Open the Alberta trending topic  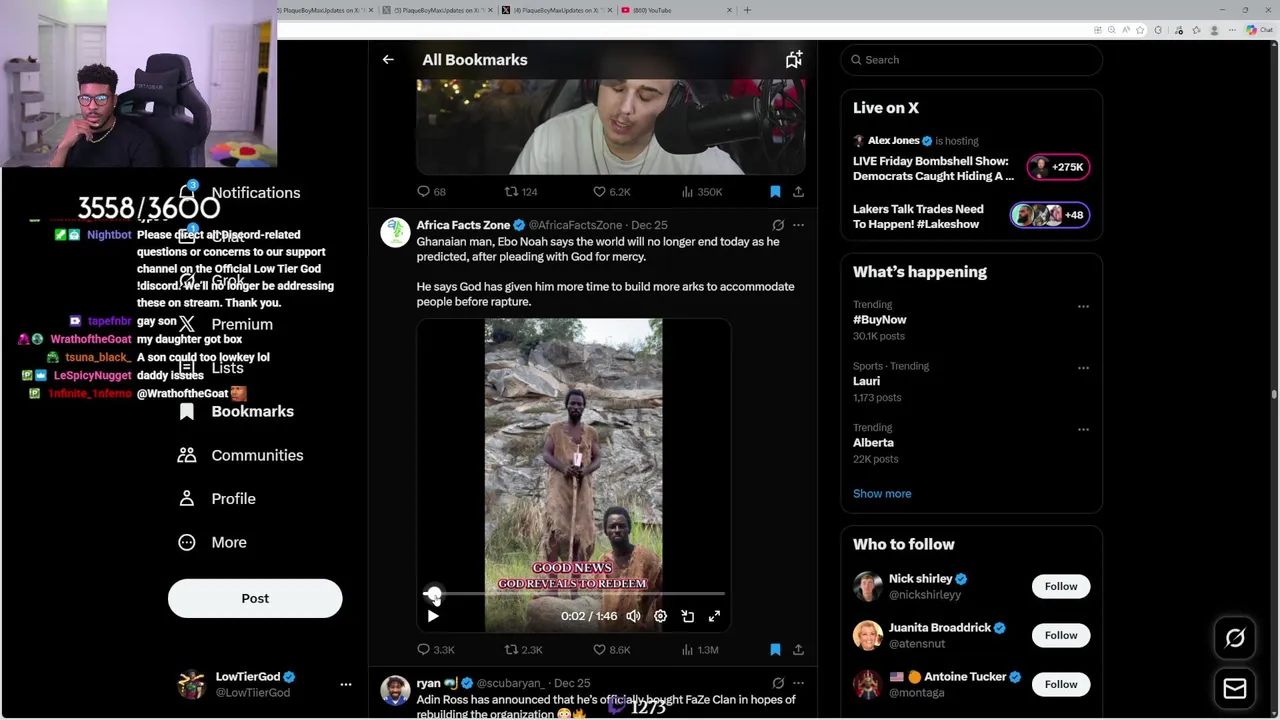873,443
